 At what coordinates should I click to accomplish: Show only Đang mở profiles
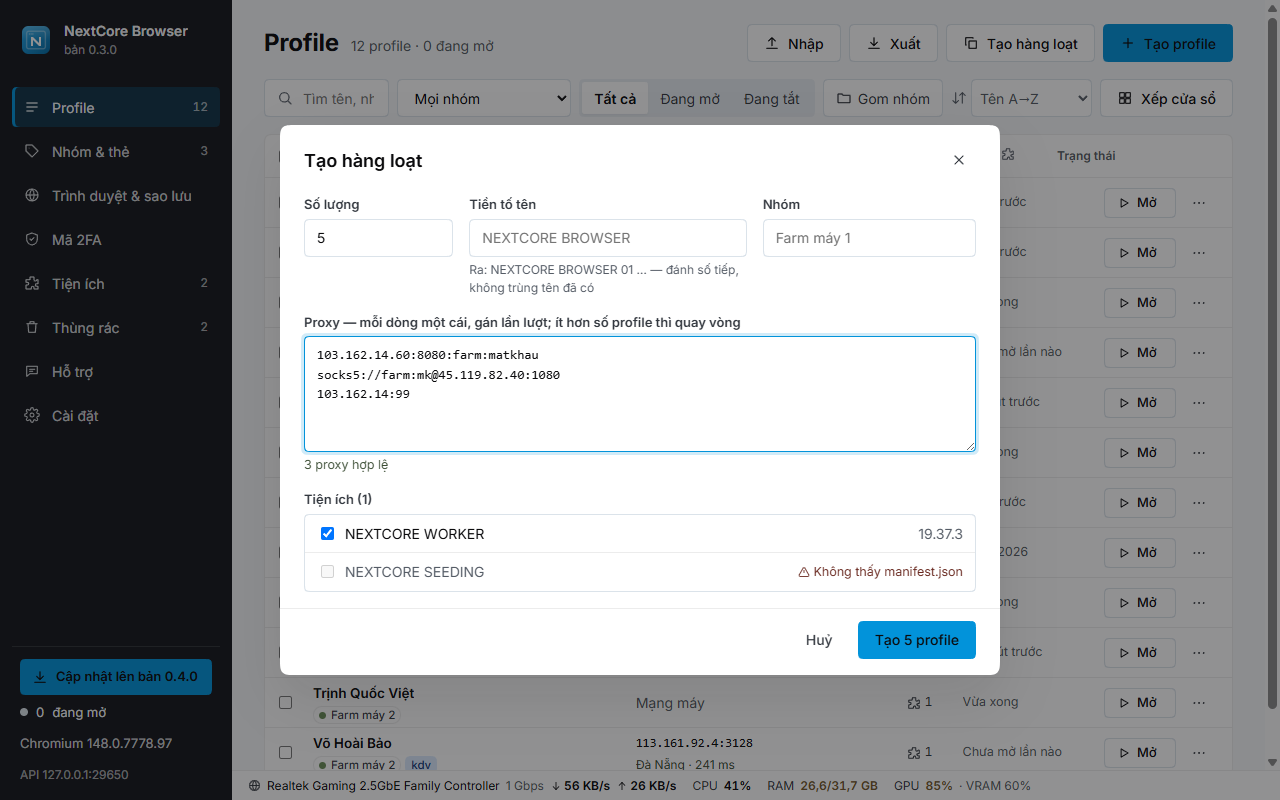(690, 99)
